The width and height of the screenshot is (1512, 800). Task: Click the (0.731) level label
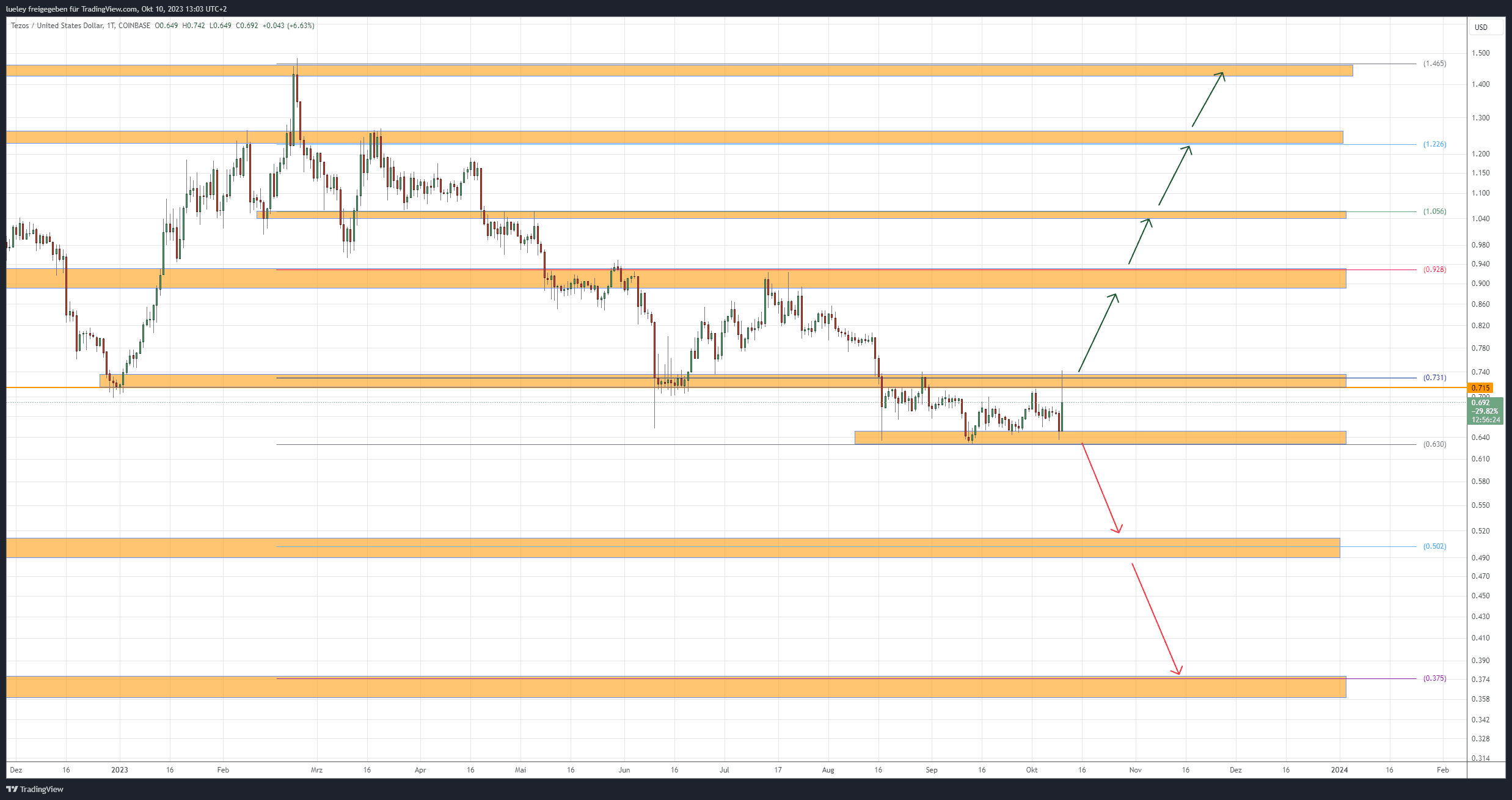pos(1434,378)
